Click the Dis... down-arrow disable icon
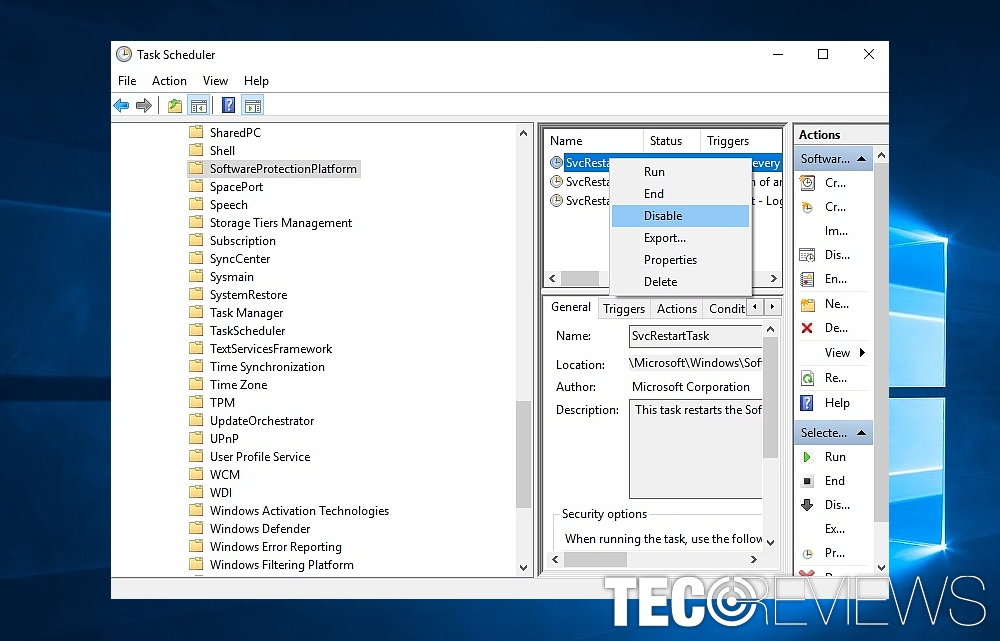This screenshot has height=641, width=1000. (x=807, y=505)
